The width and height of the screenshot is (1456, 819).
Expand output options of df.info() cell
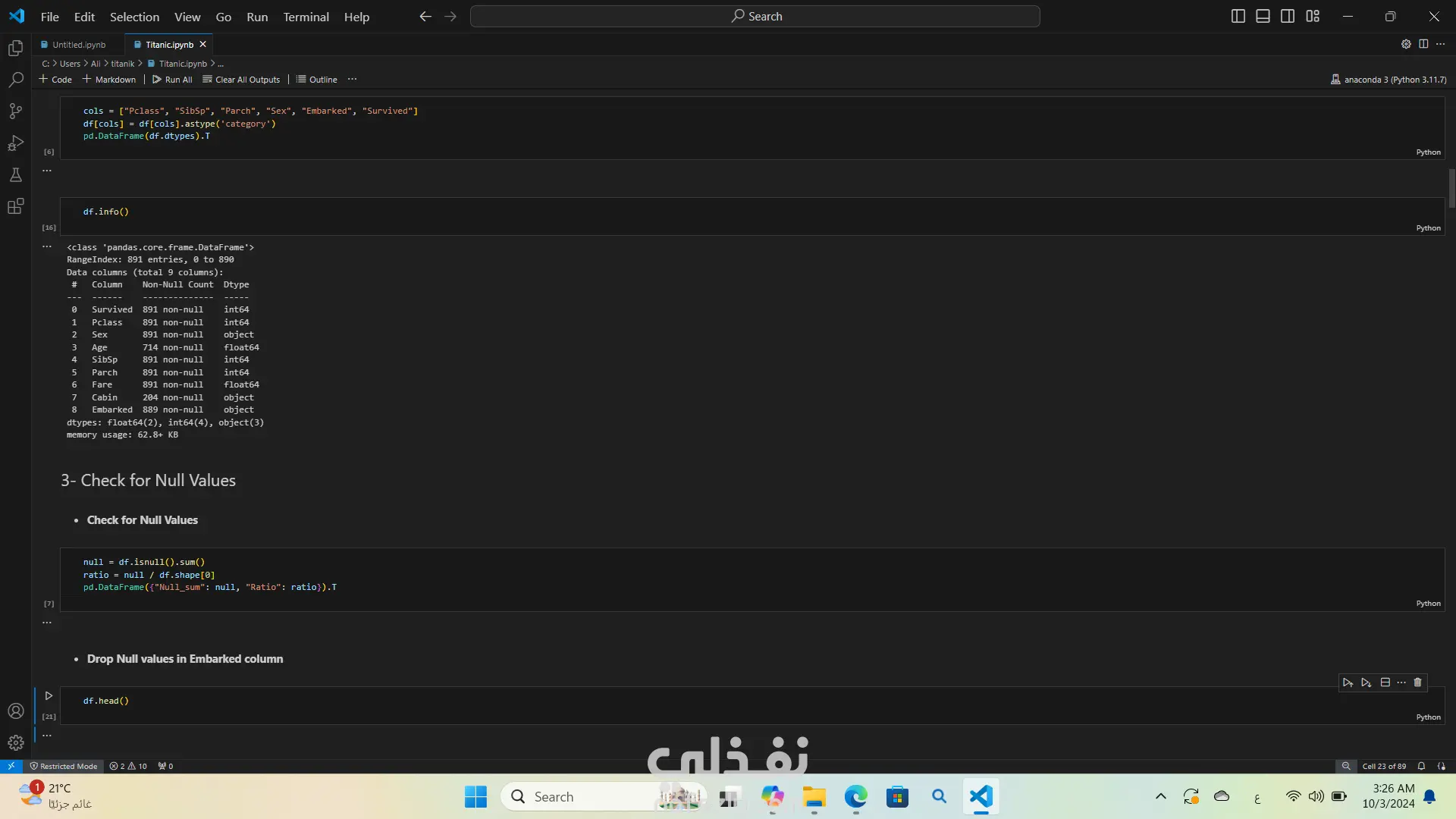pyautogui.click(x=47, y=246)
